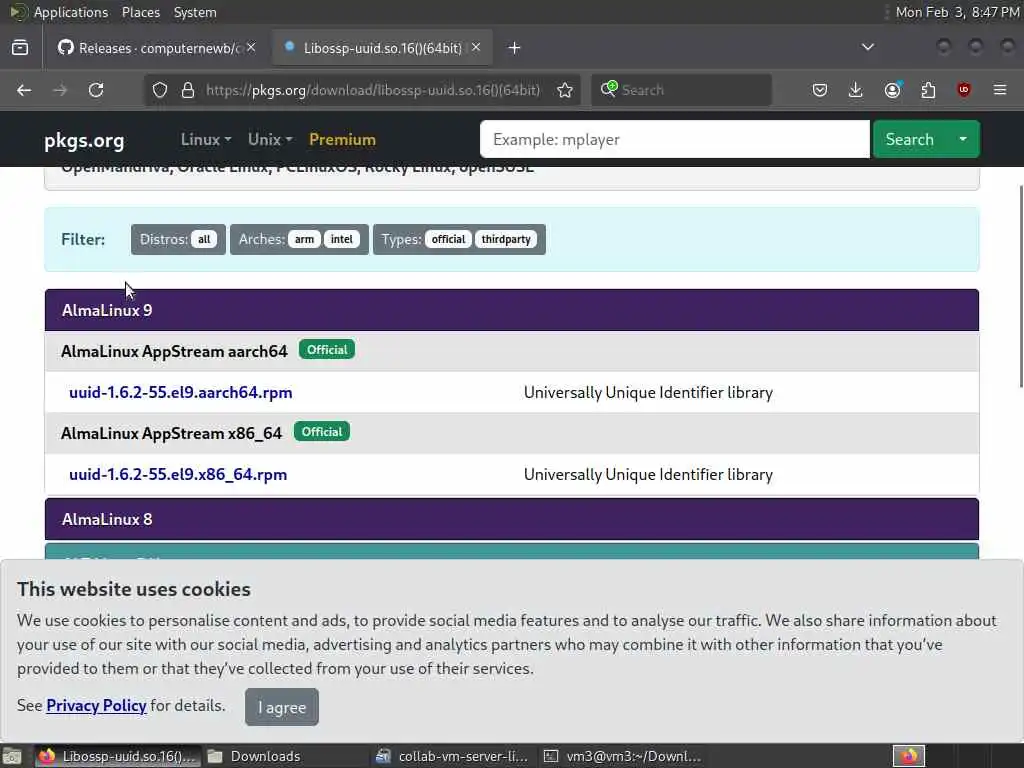Toggle the official type filter
Image resolution: width=1024 pixels, height=768 pixels.
[x=448, y=239]
